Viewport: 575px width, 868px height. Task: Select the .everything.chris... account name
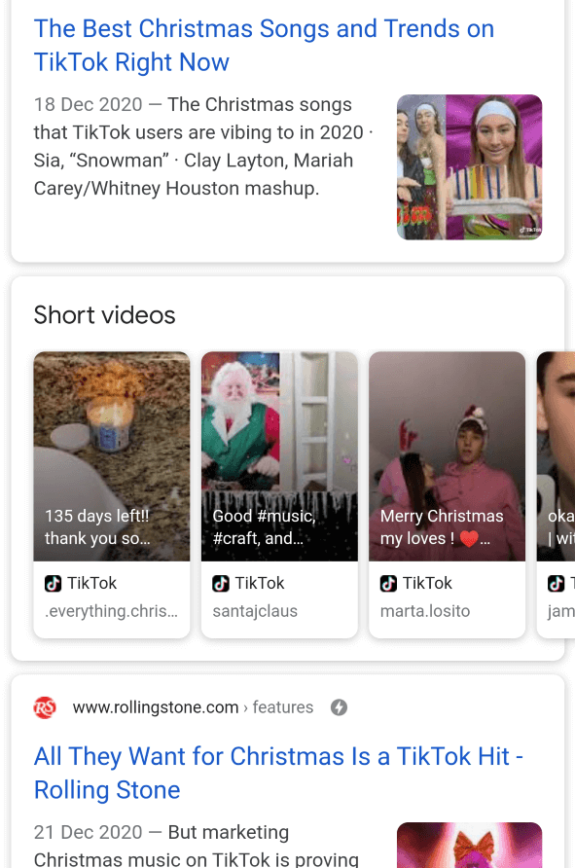111,611
